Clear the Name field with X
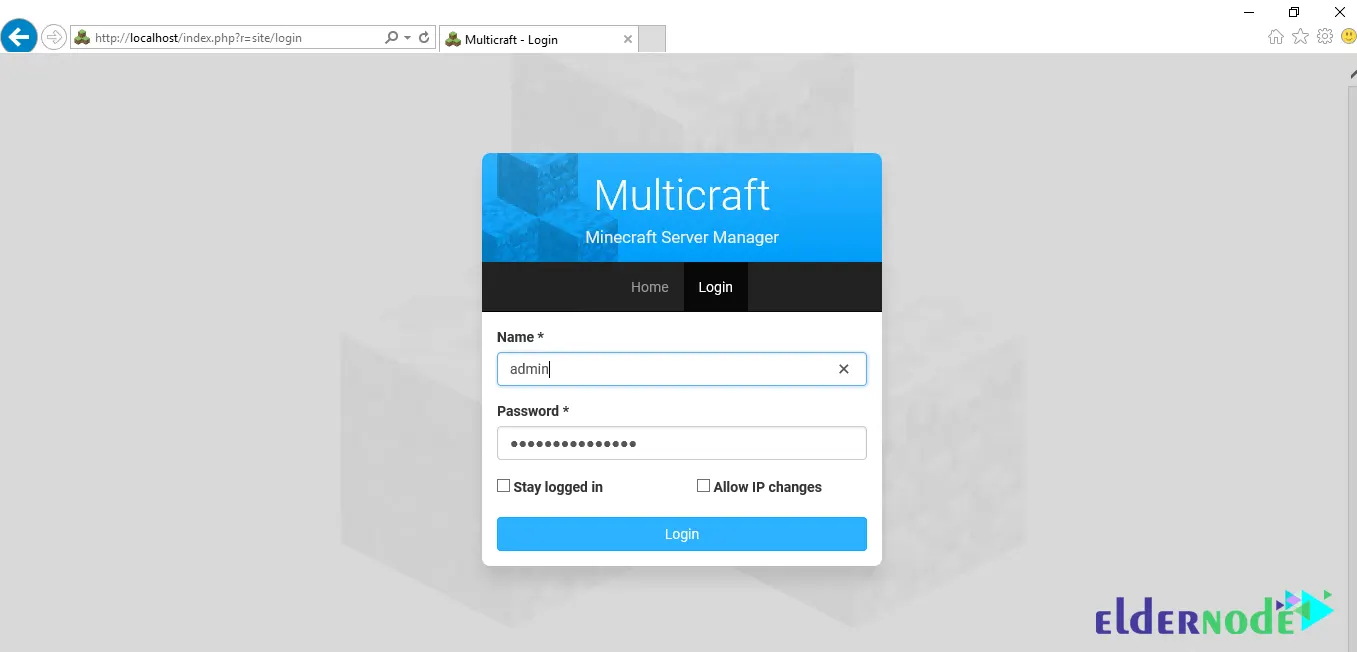Viewport: 1357px width, 652px height. click(844, 369)
